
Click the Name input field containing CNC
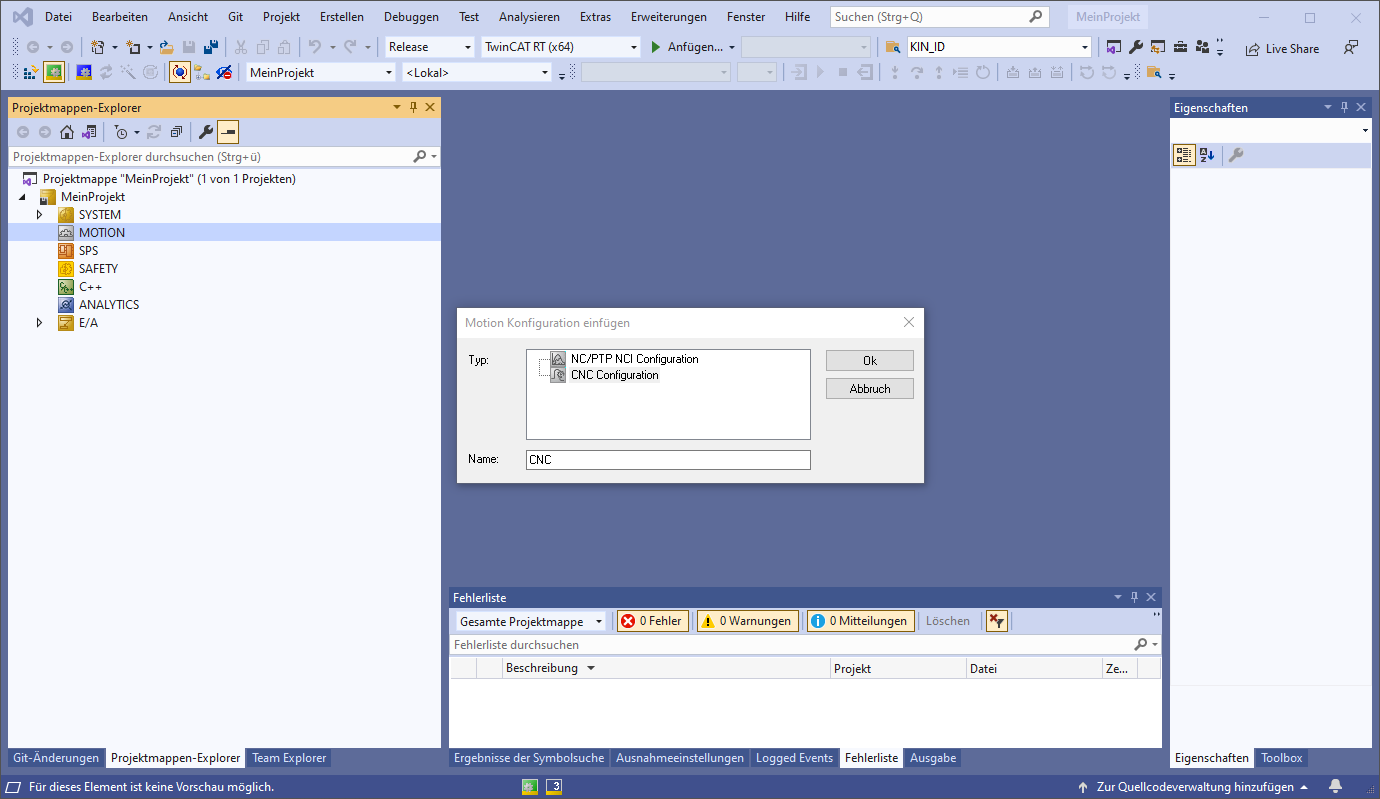[x=668, y=460]
